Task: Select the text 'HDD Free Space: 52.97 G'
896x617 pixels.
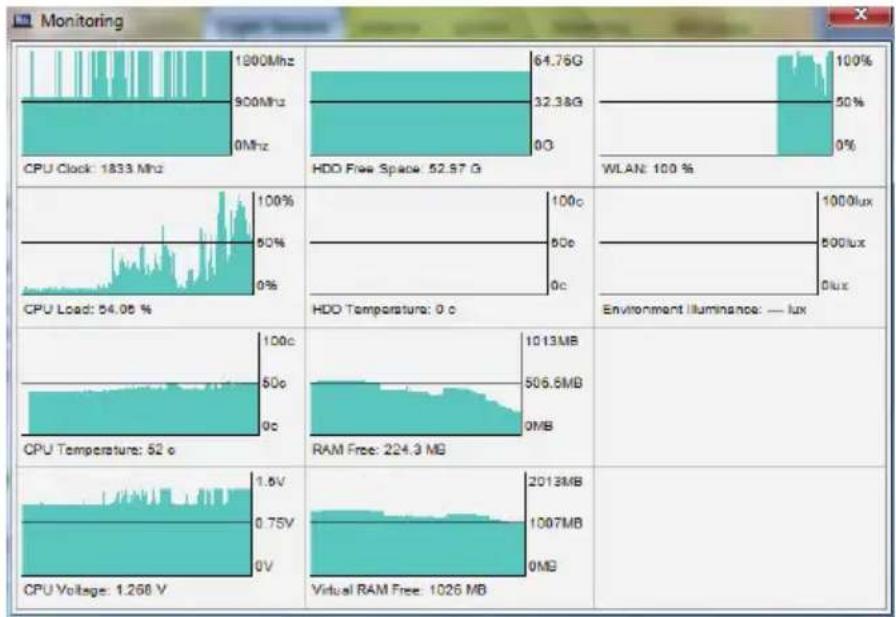Action: (397, 169)
